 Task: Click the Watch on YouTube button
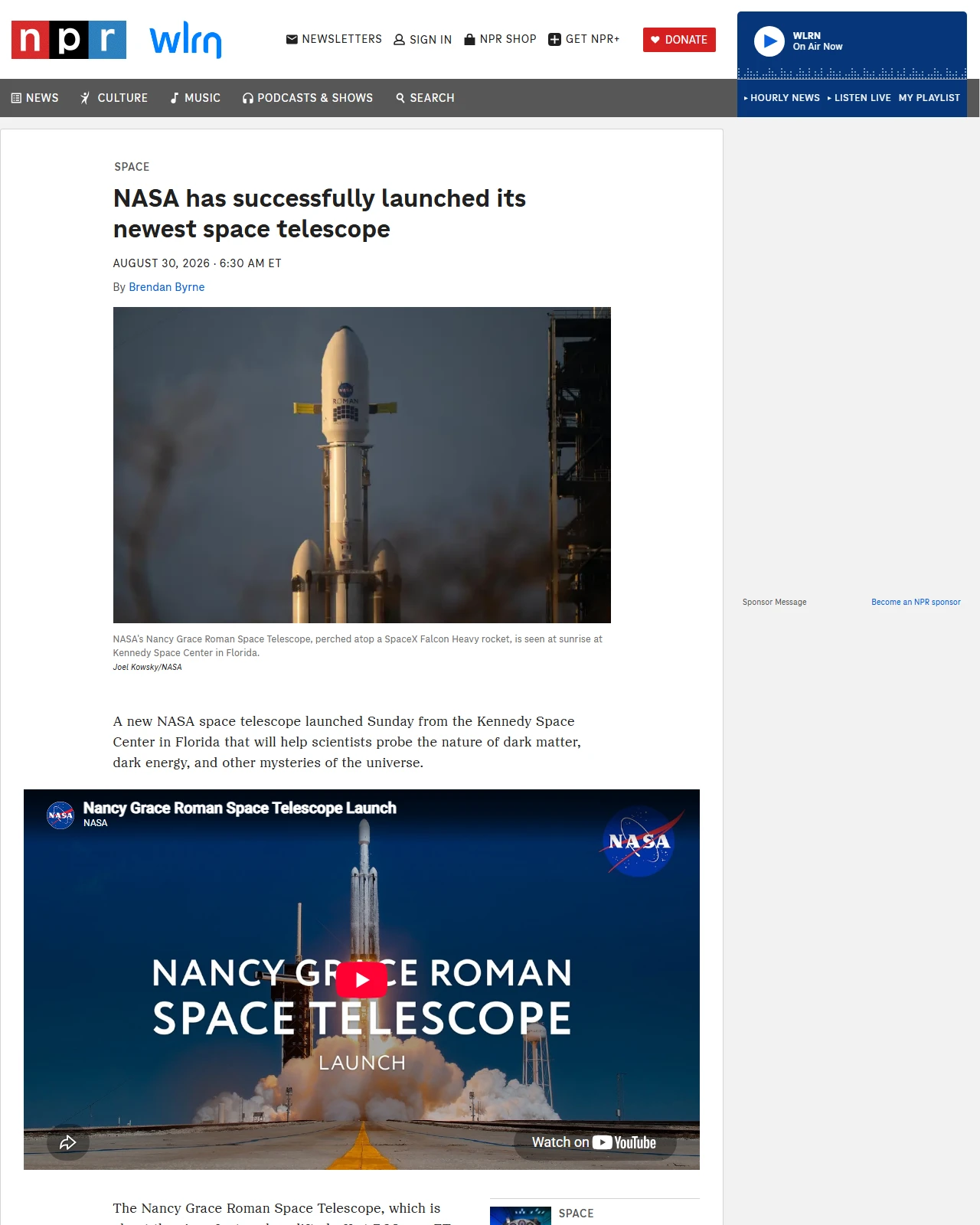click(594, 1142)
